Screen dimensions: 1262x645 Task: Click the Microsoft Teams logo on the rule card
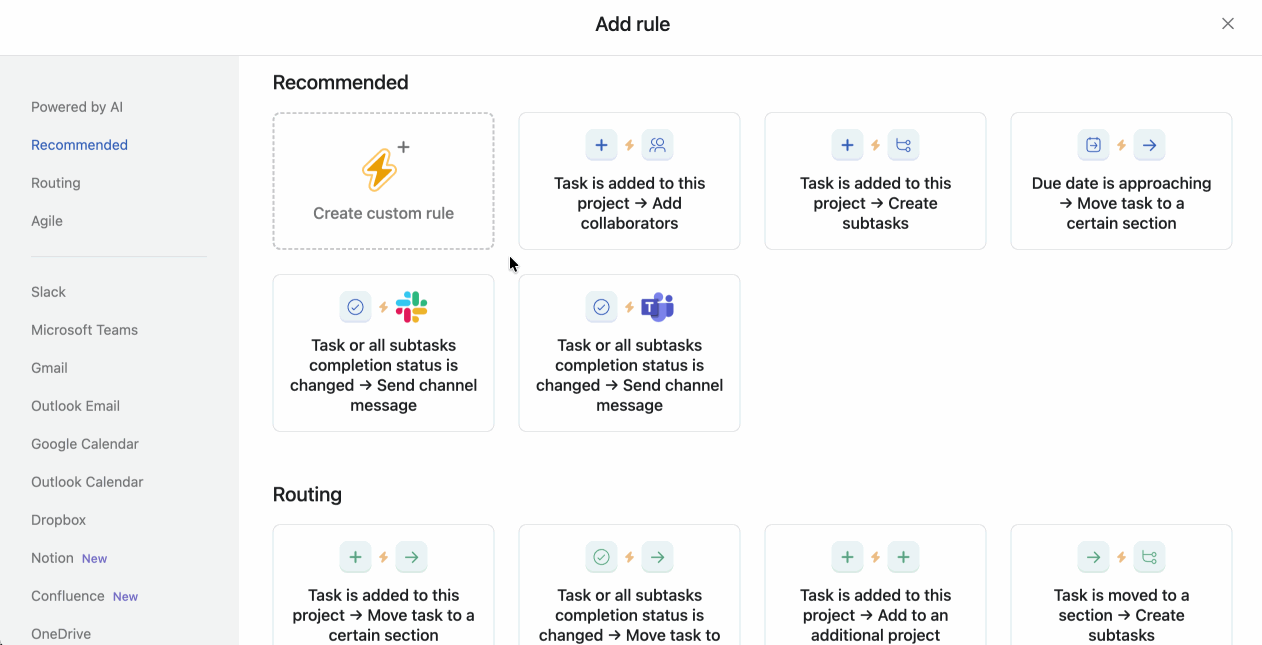[657, 307]
